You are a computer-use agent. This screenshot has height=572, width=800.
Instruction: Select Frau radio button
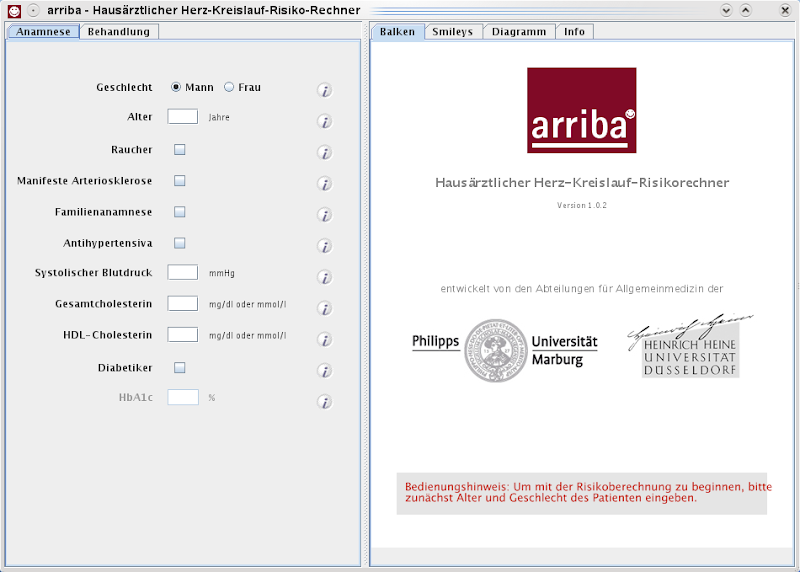tap(229, 87)
